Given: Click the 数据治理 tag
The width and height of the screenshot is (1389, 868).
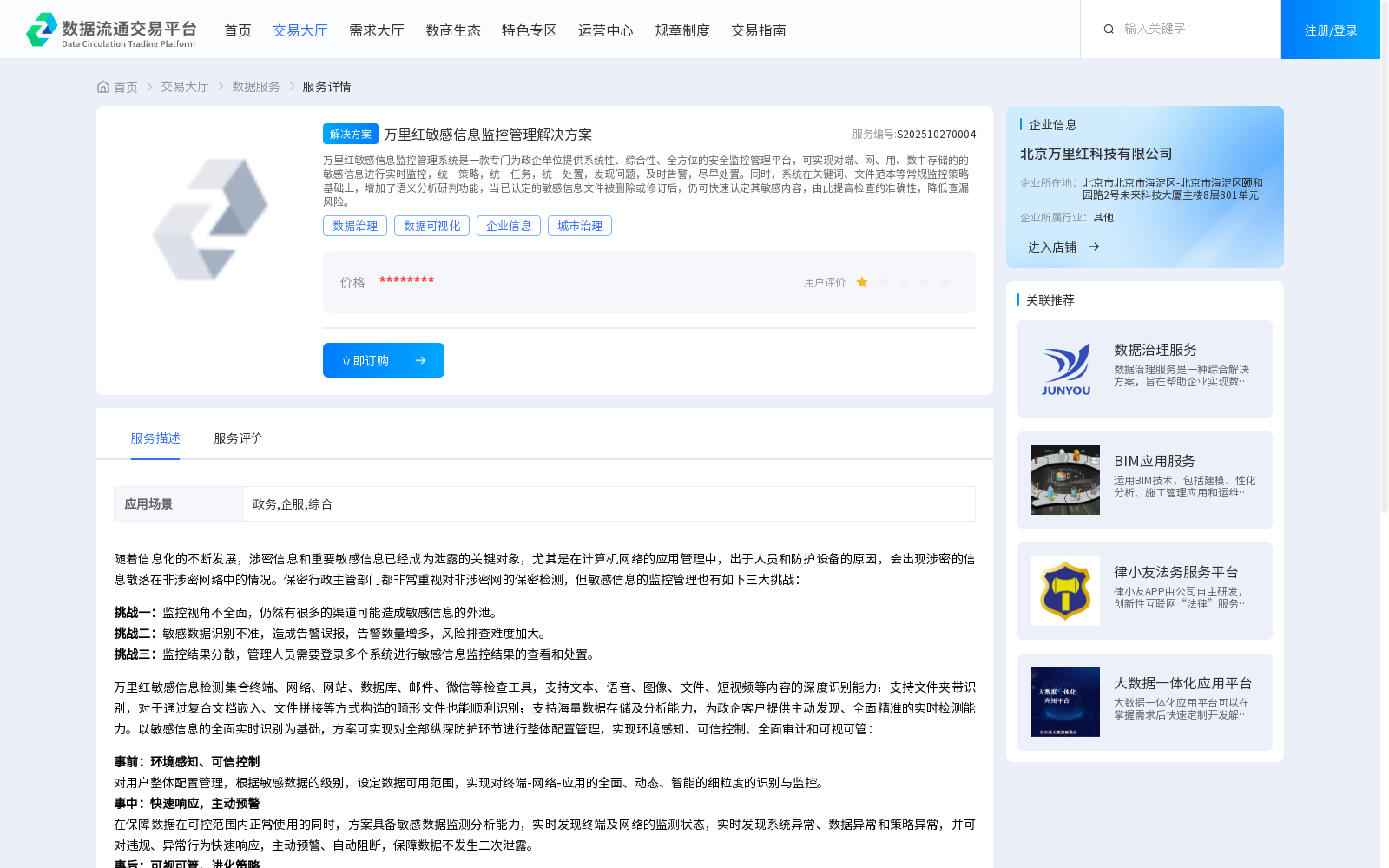Looking at the screenshot, I should 355,226.
